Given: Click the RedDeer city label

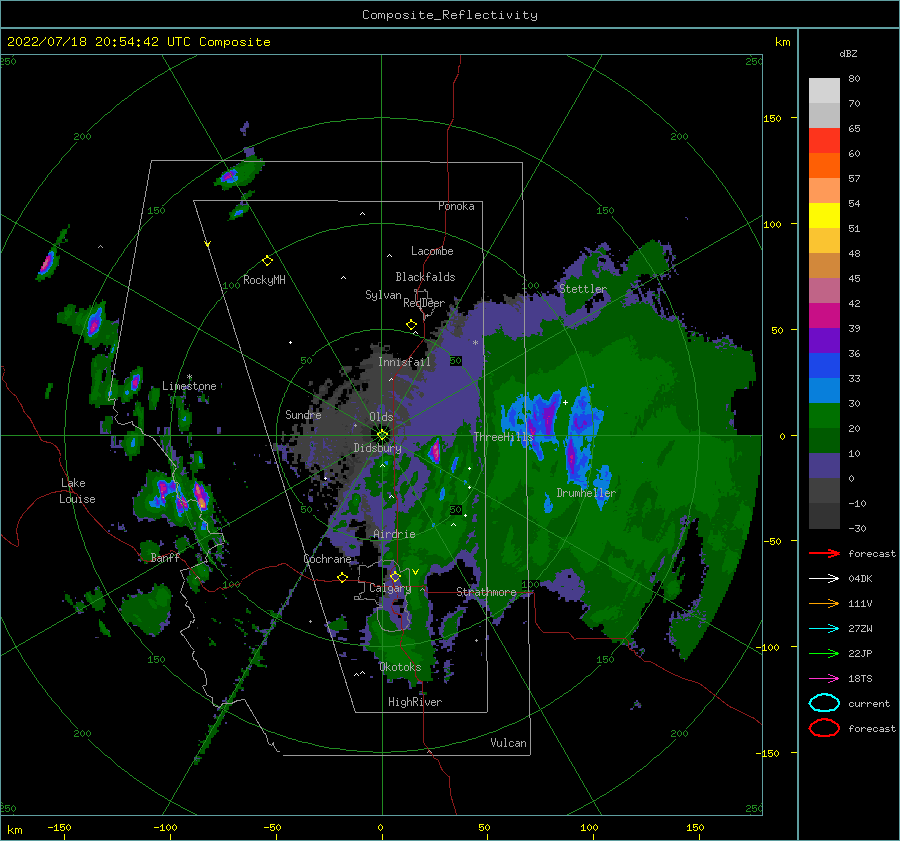Looking at the screenshot, I should 424,303.
